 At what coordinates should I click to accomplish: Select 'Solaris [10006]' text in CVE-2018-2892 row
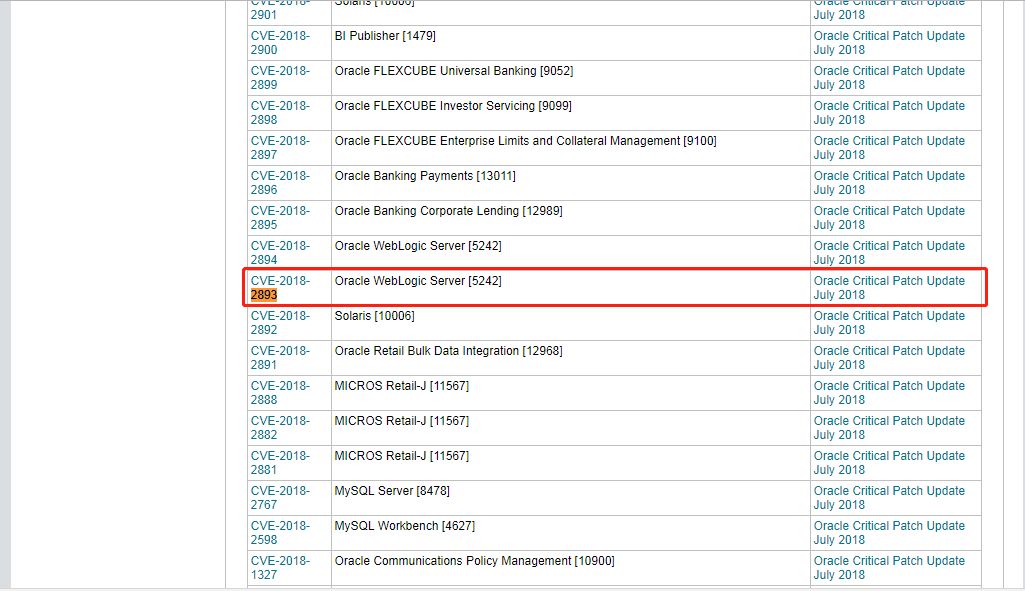point(375,316)
